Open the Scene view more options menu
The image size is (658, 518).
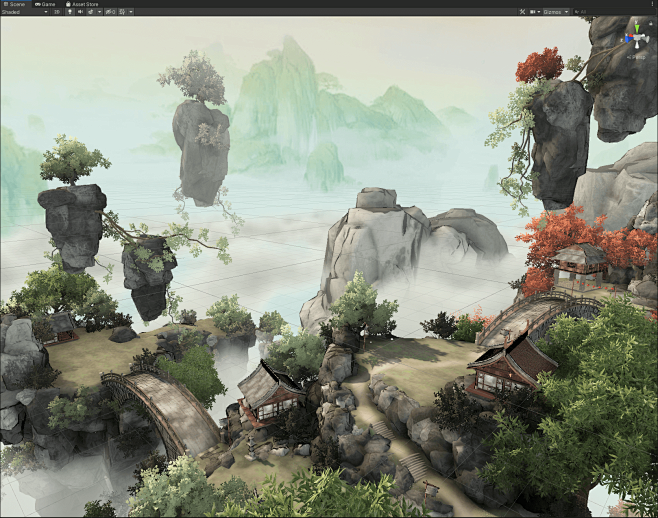[x=653, y=4]
